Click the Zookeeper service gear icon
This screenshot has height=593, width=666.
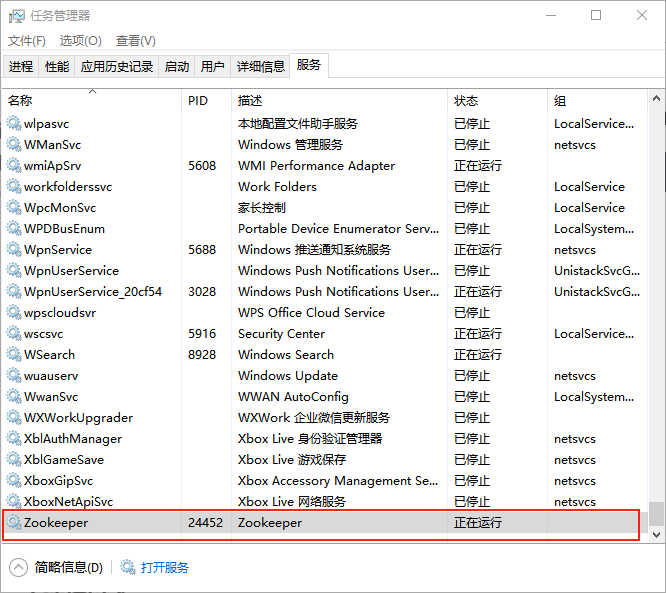point(14,522)
